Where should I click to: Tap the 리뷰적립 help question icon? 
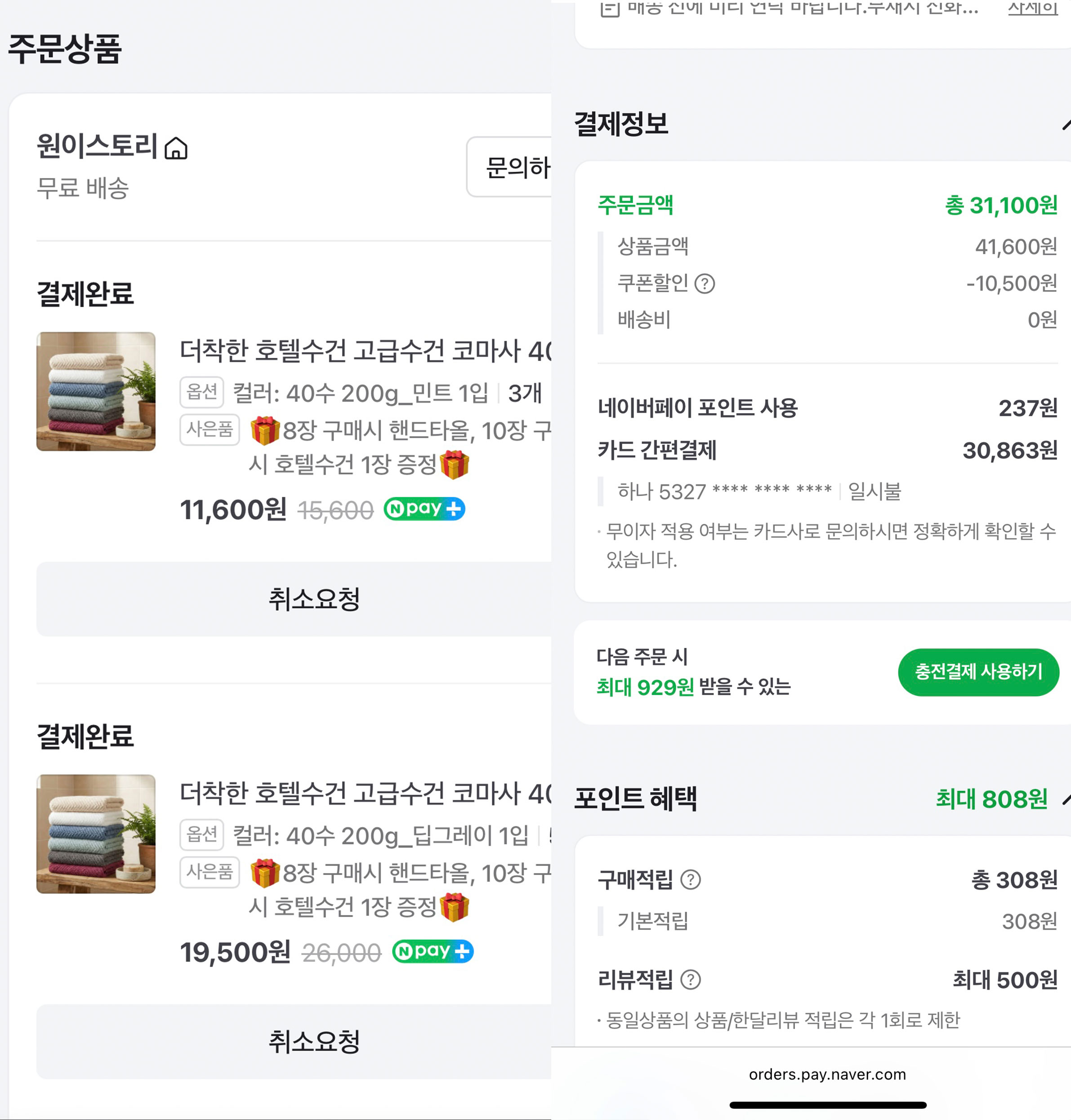point(691,980)
